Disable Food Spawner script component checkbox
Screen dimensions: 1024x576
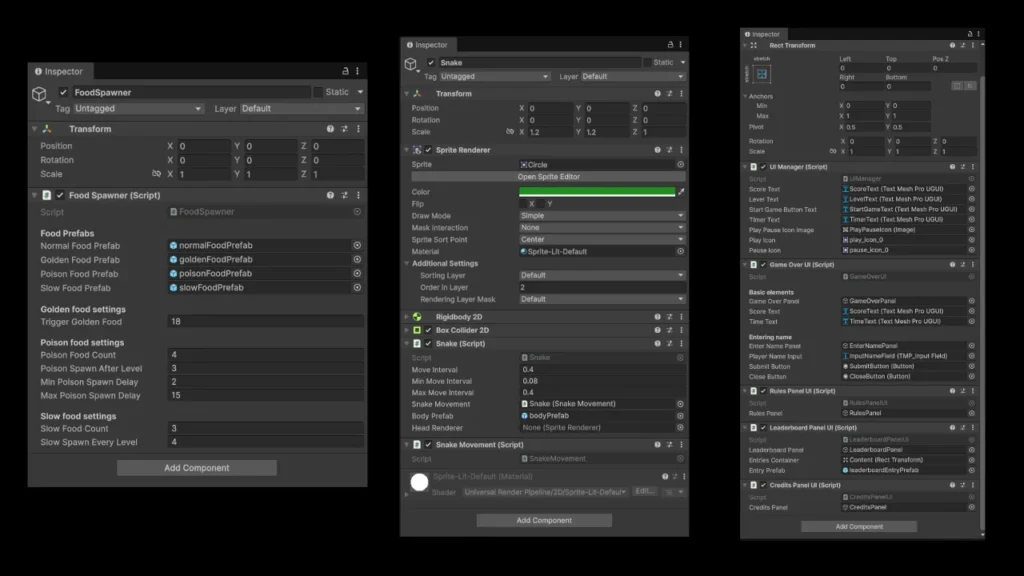[x=60, y=195]
